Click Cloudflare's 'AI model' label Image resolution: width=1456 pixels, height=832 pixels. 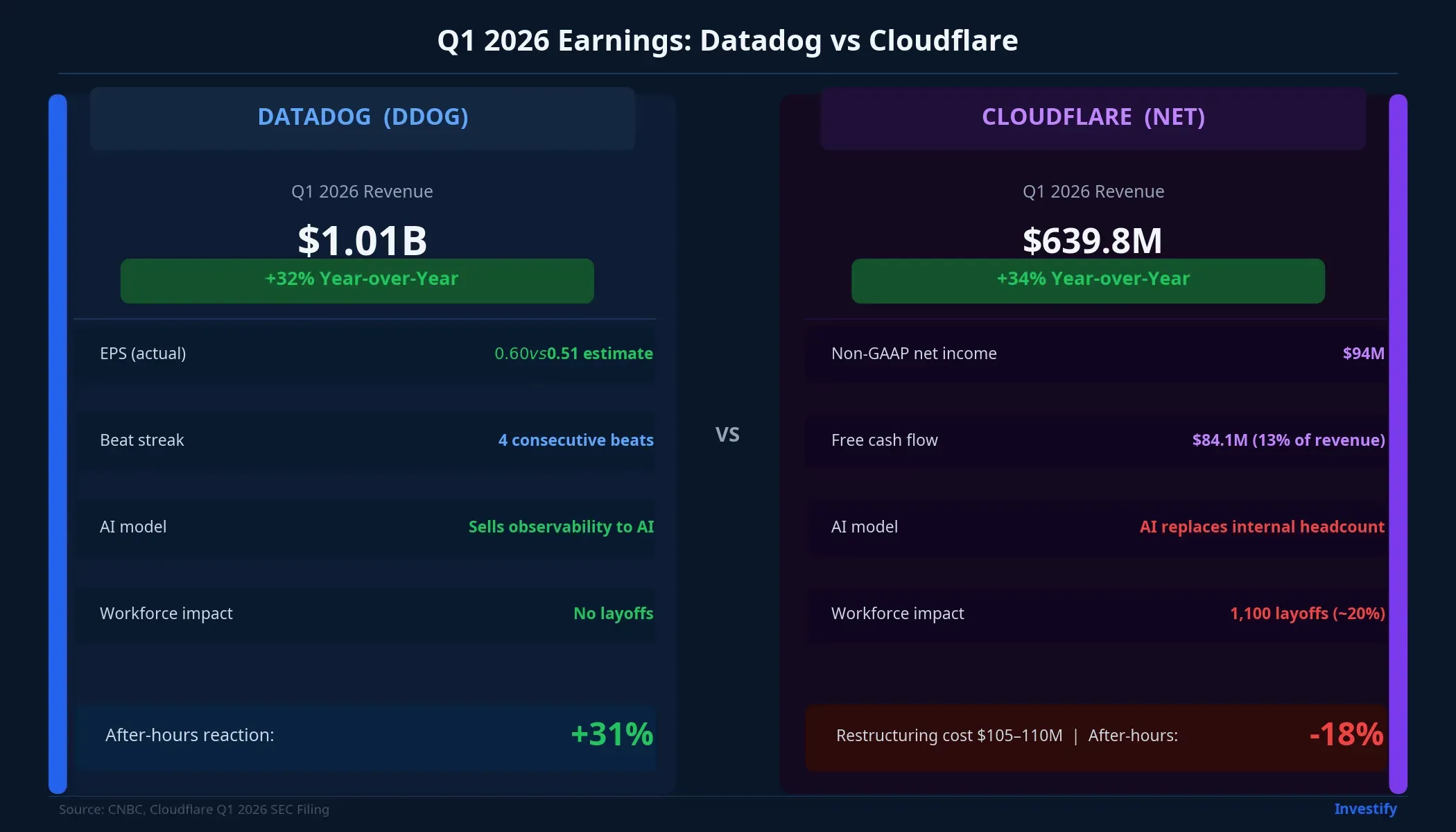pyautogui.click(x=865, y=527)
